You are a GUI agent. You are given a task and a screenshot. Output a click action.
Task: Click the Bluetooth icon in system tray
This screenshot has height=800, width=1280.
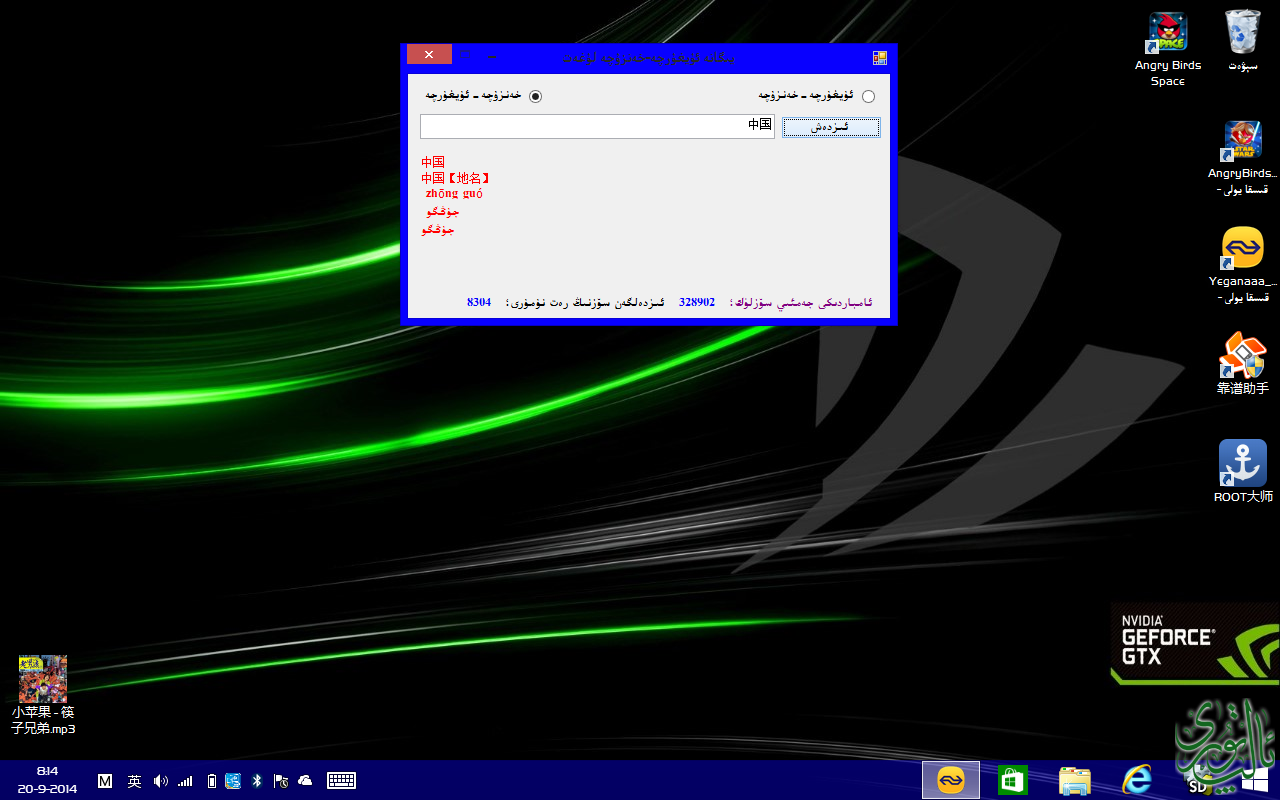click(x=256, y=781)
